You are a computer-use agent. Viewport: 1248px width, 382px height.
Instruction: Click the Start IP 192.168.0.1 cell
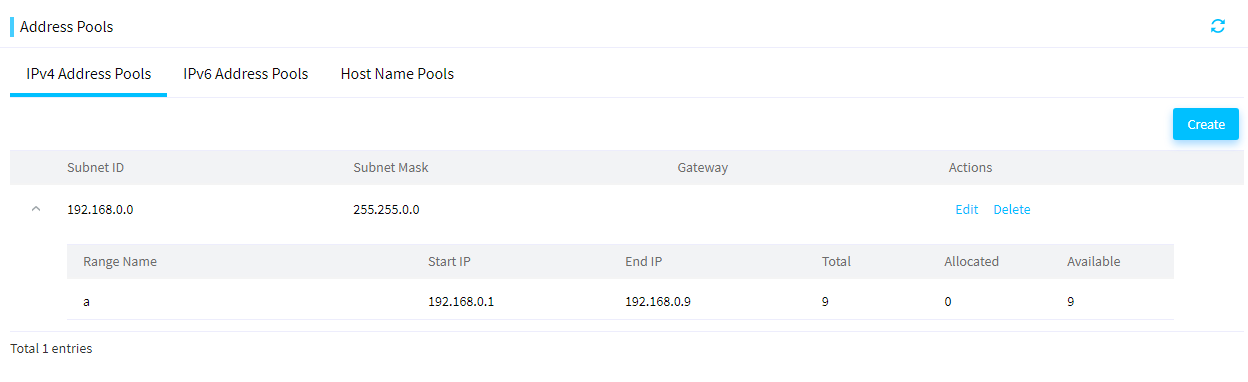pyautogui.click(x=461, y=300)
